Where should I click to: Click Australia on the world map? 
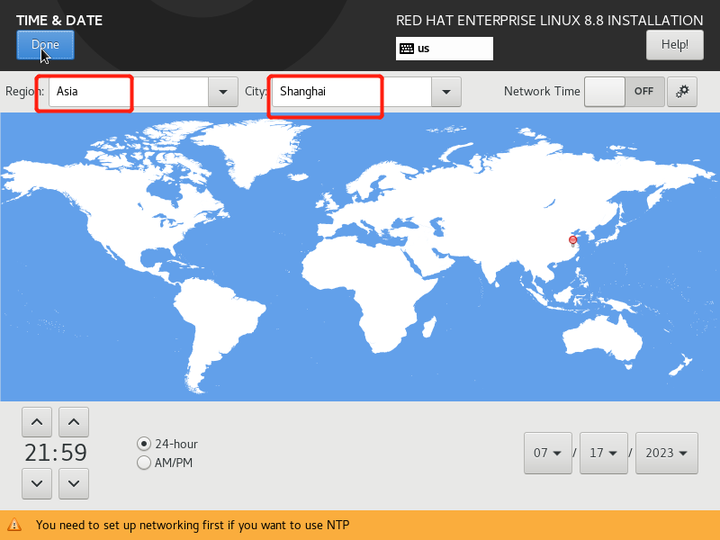pyautogui.click(x=602, y=341)
